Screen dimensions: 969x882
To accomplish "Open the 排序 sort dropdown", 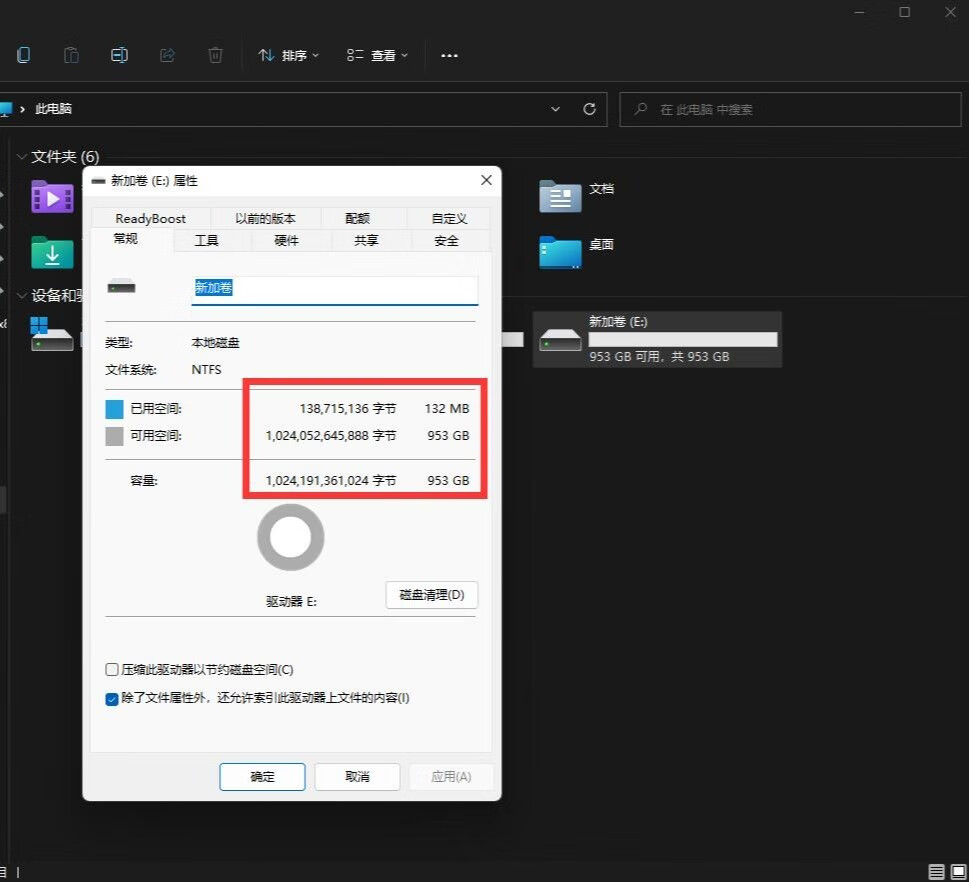I will tap(289, 56).
